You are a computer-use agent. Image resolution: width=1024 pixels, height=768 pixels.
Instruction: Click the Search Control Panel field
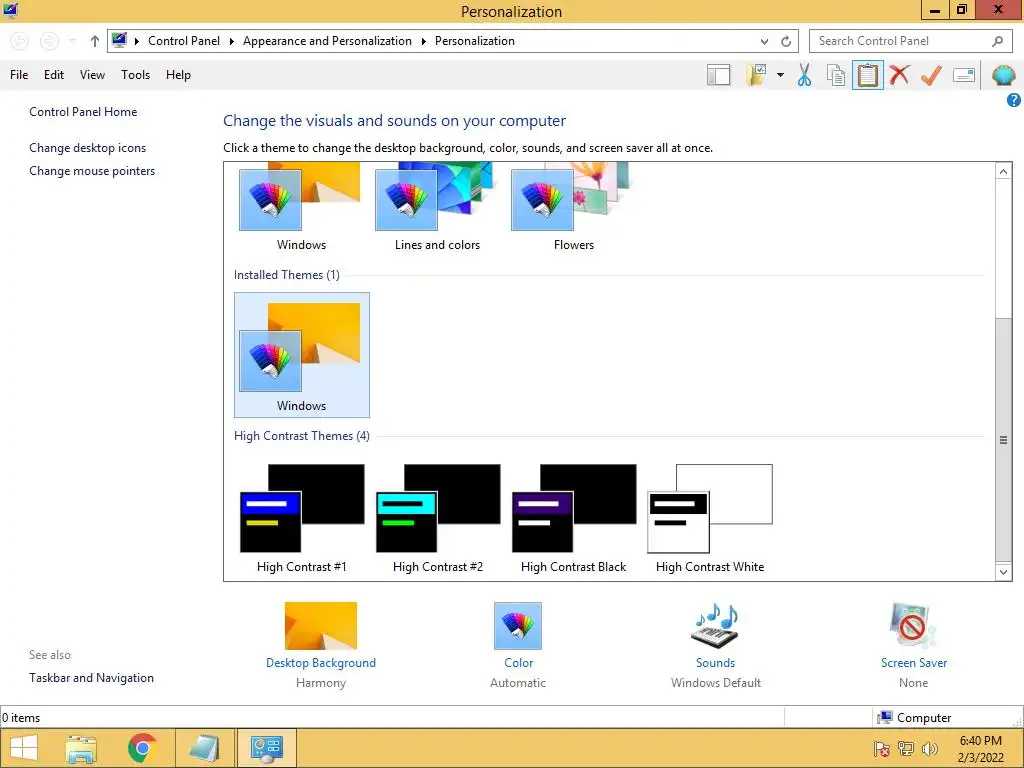912,40
